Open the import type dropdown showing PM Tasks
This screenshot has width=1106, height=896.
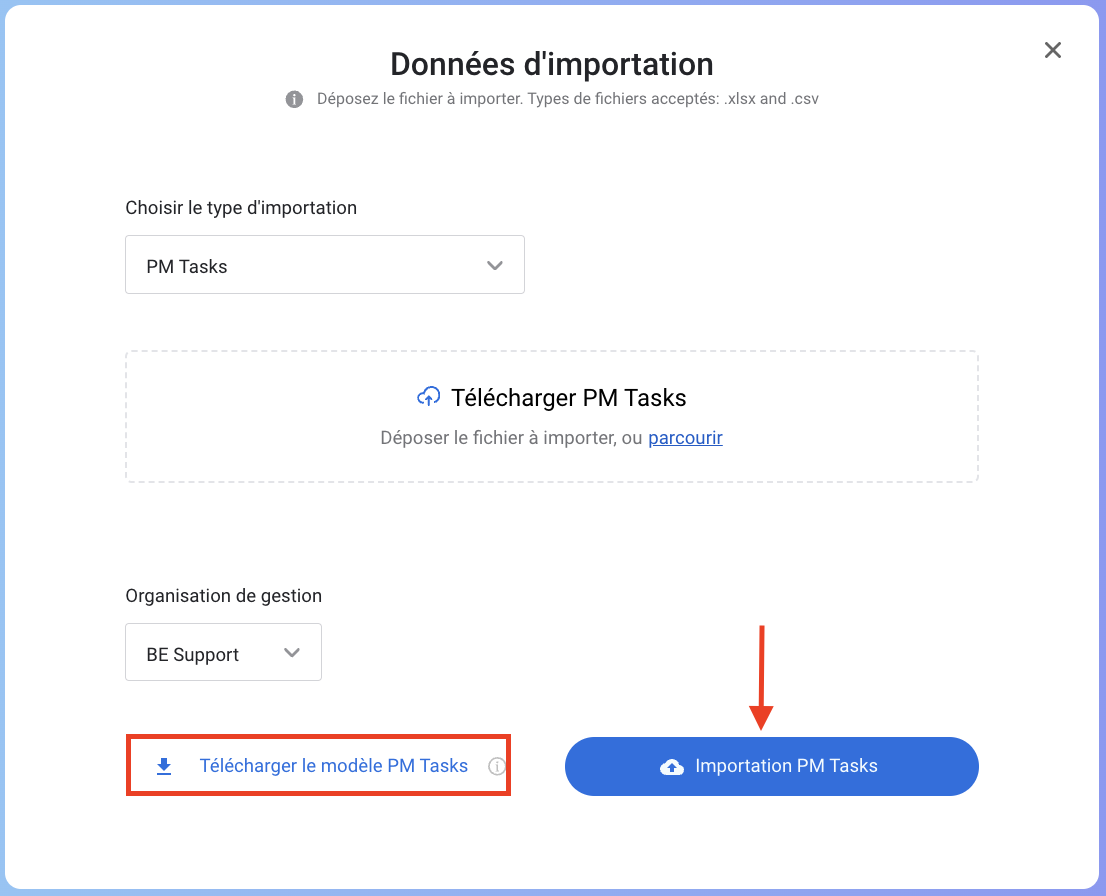(x=324, y=265)
